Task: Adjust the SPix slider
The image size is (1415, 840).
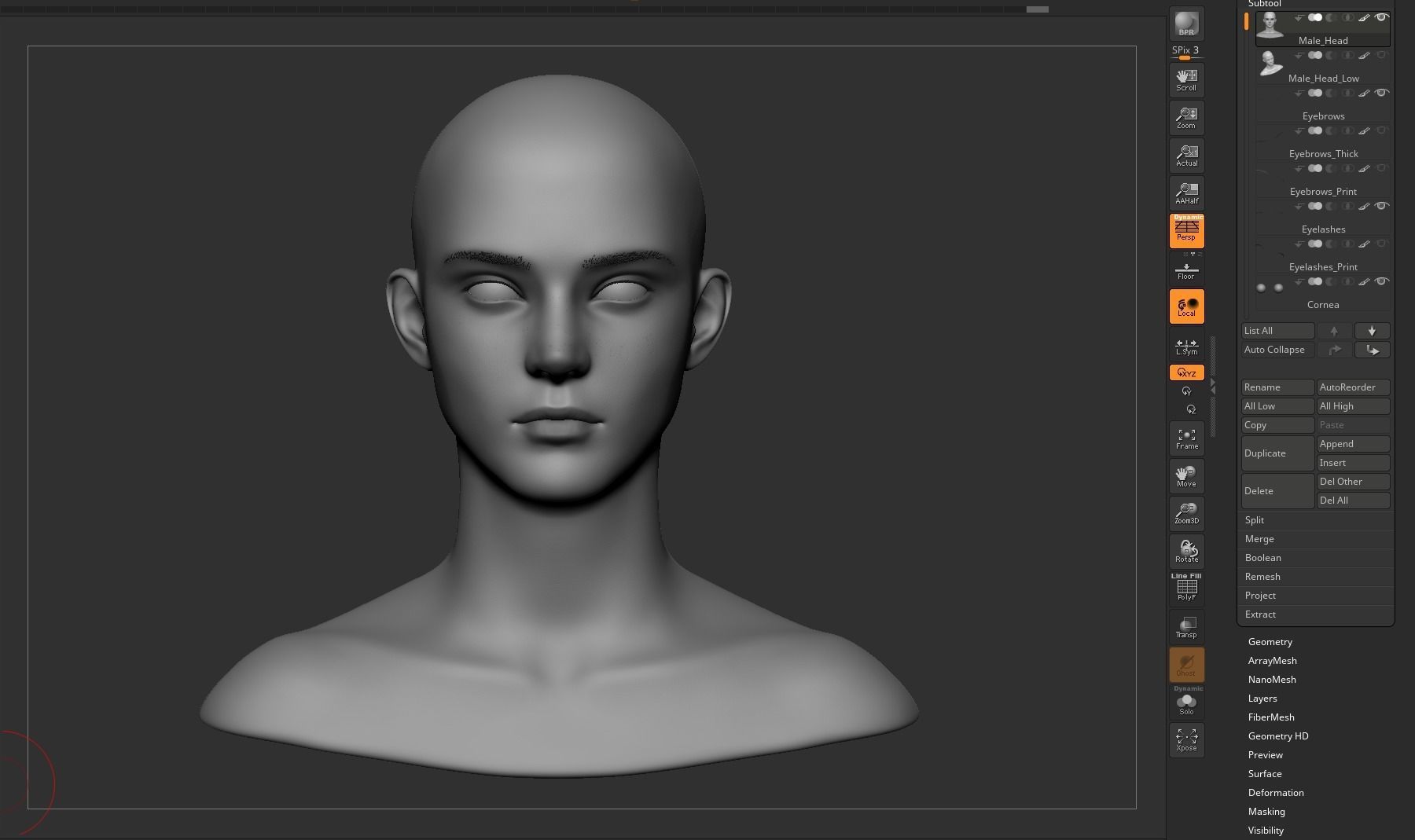Action: point(1185,53)
